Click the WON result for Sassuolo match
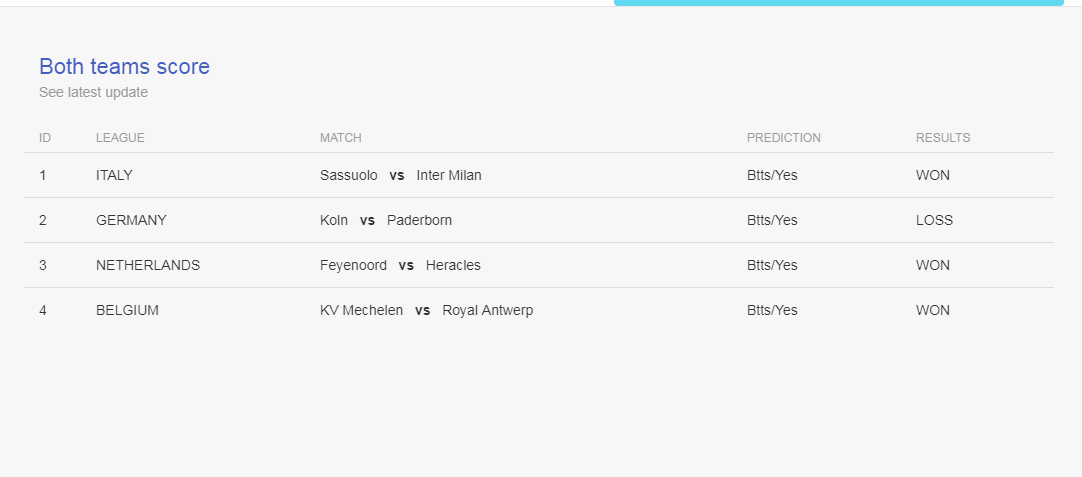The image size is (1082, 477). tap(932, 175)
